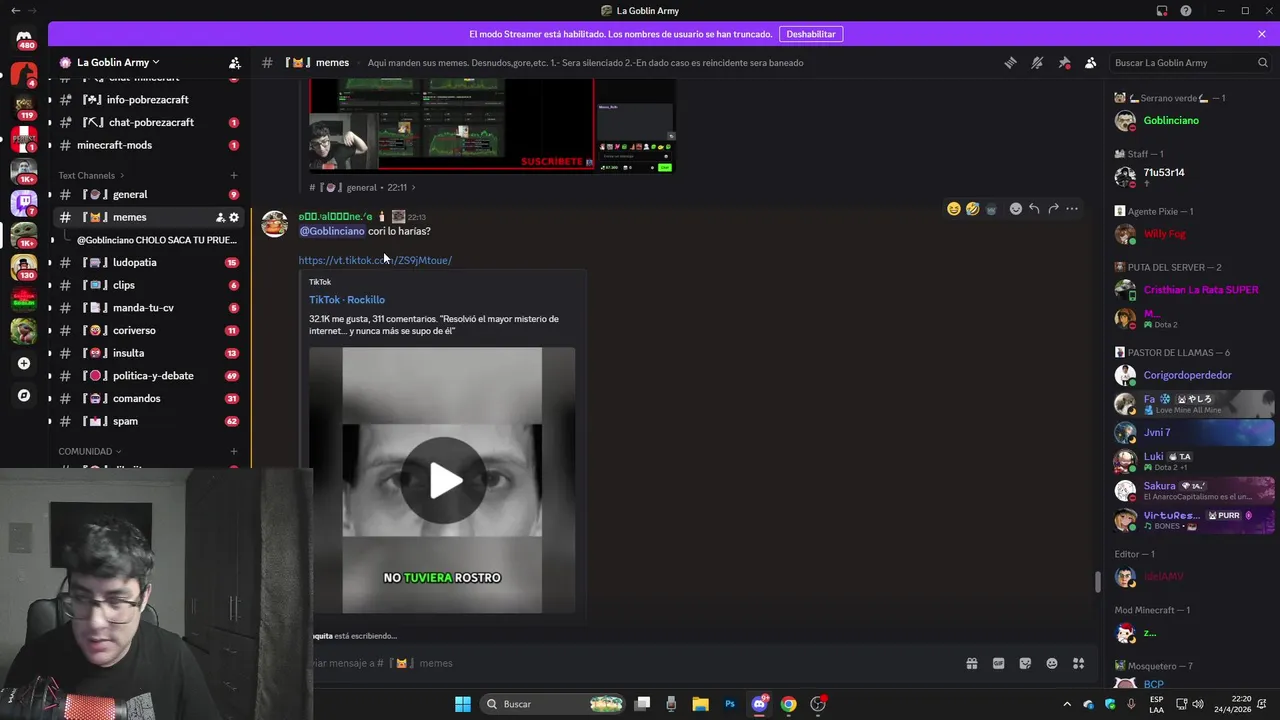Dismiss the Streamer mode purple banner

click(1262, 34)
